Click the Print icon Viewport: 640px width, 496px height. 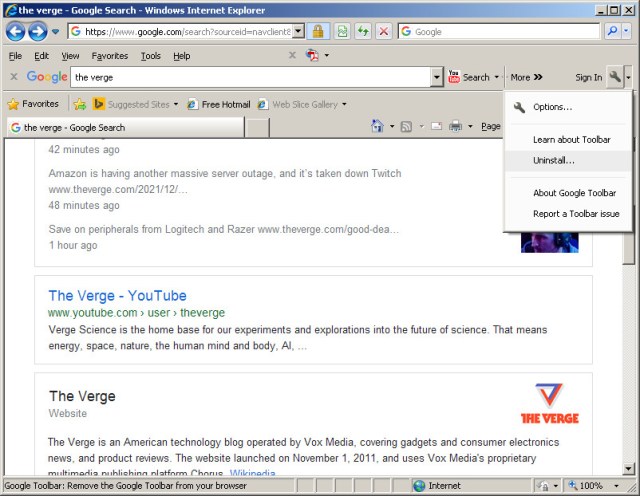(455, 127)
